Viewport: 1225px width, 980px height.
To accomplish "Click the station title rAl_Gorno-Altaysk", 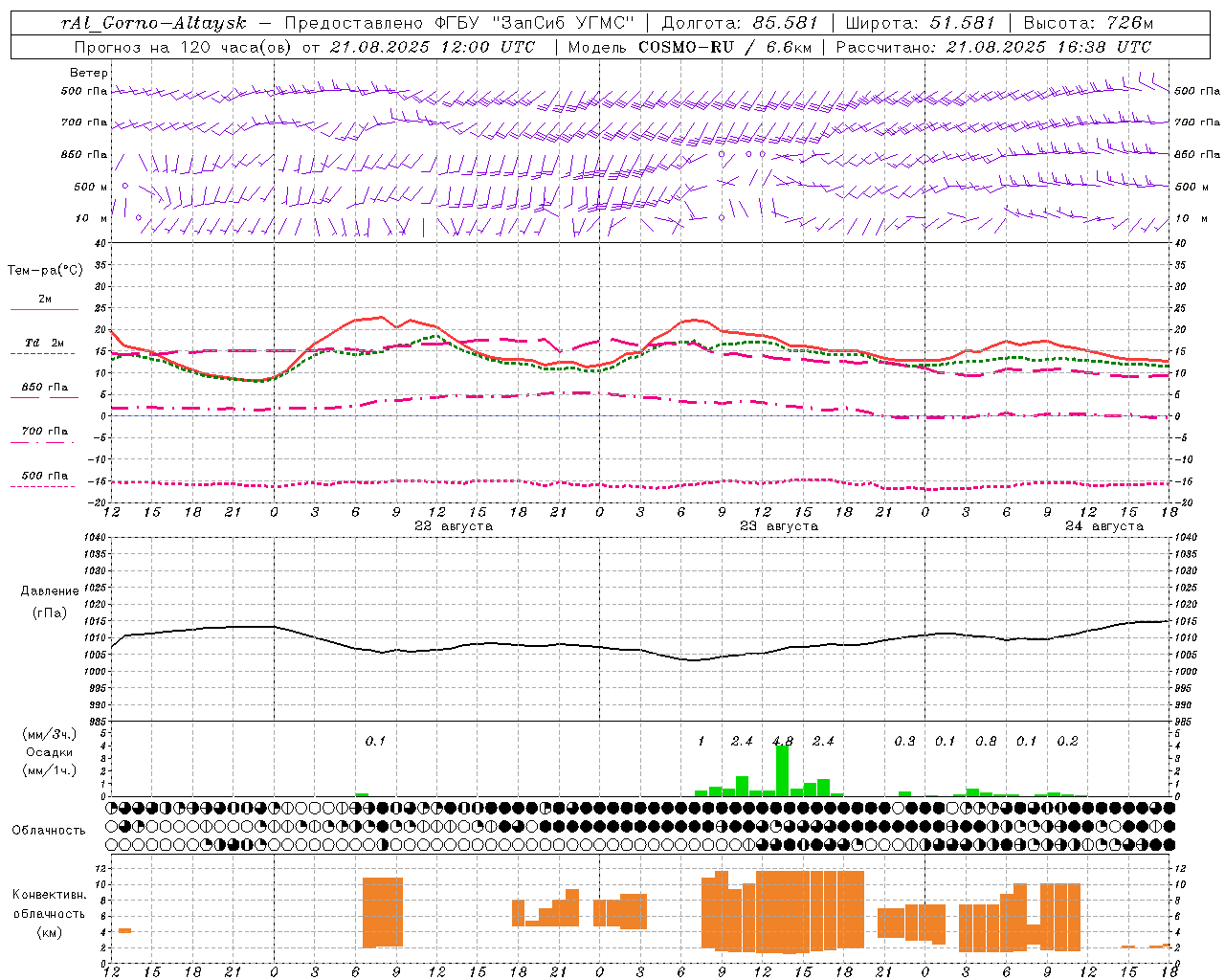I will (x=154, y=23).
